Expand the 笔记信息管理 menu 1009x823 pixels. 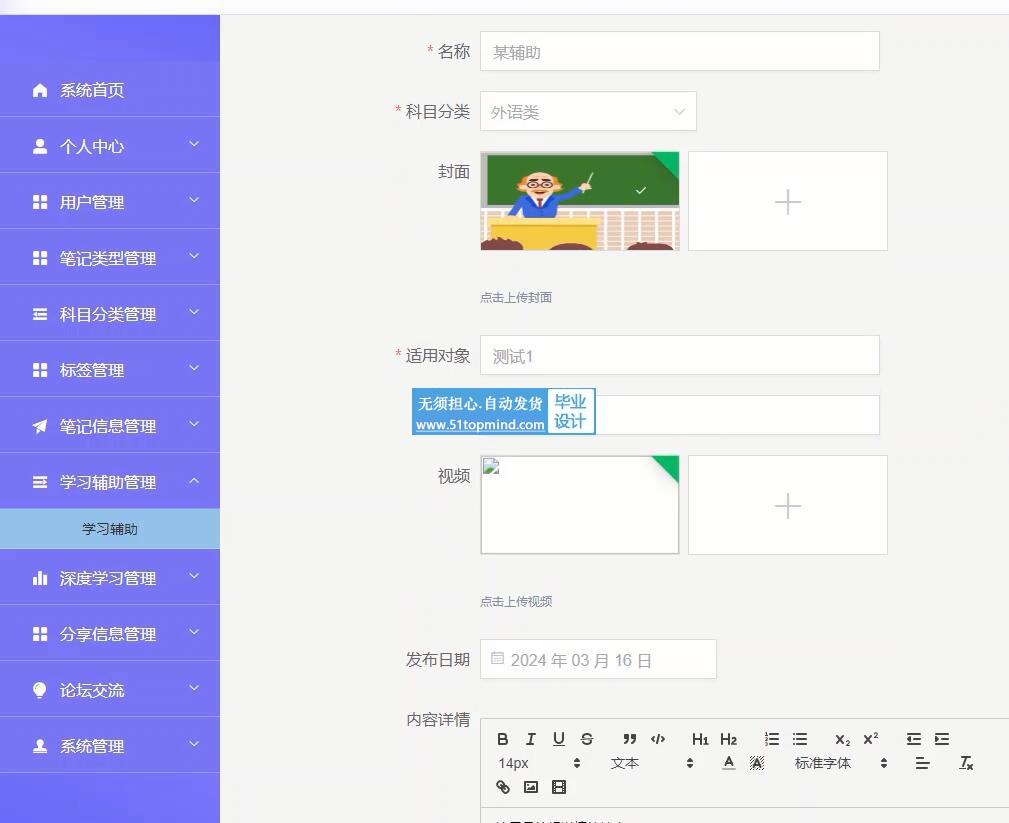coord(110,426)
